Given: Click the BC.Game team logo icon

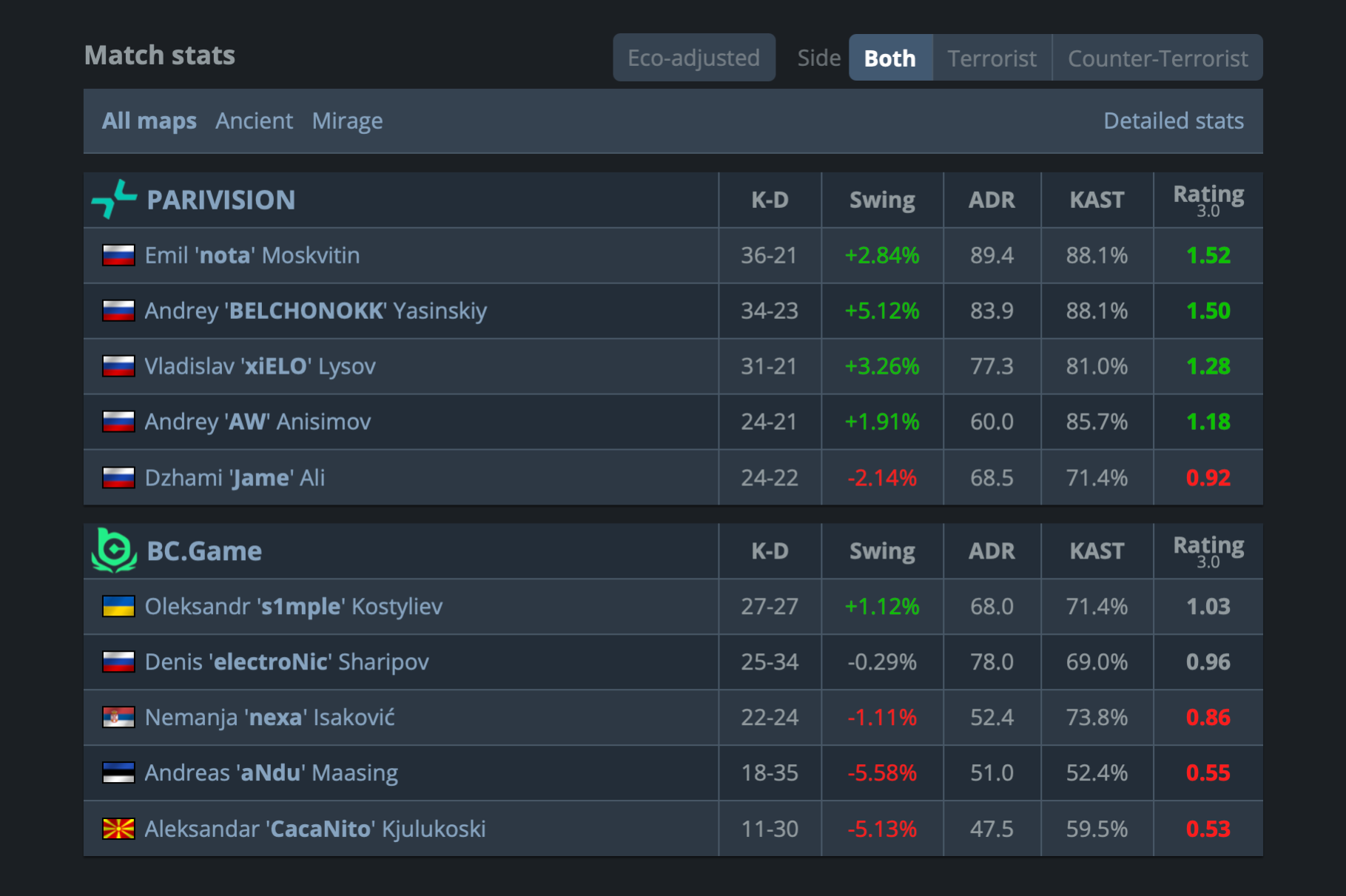Looking at the screenshot, I should [114, 551].
